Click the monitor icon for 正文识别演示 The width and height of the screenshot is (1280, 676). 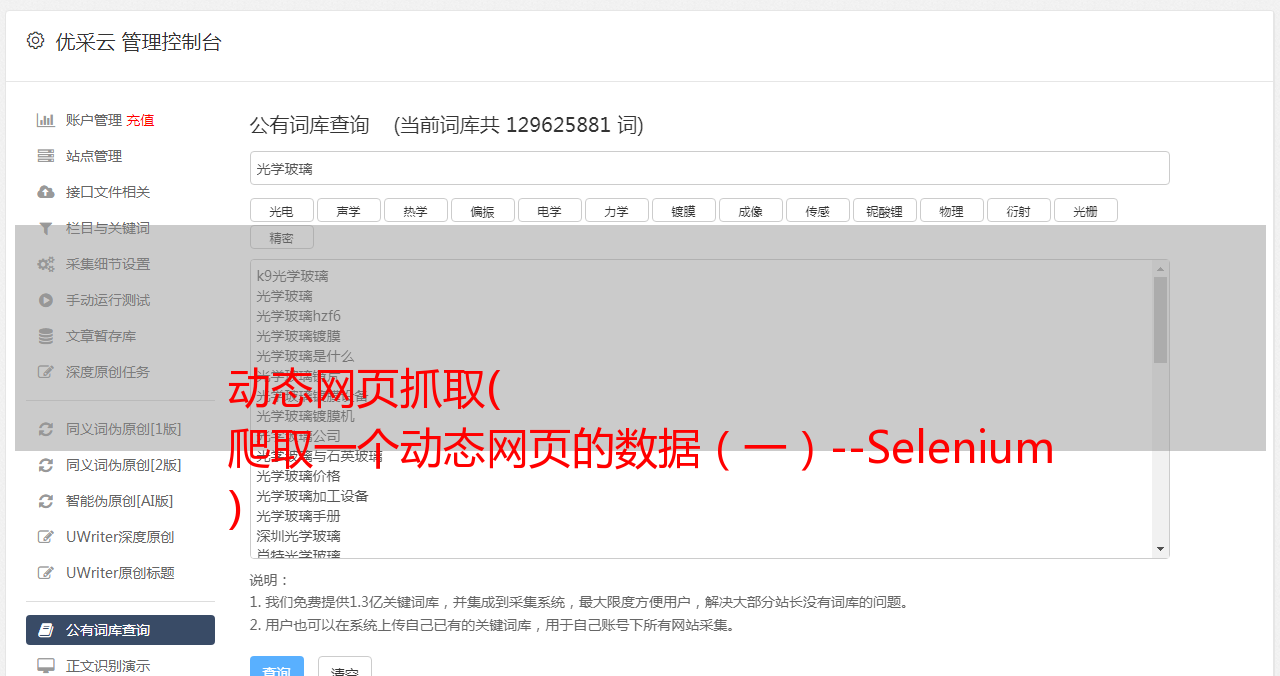click(x=46, y=665)
